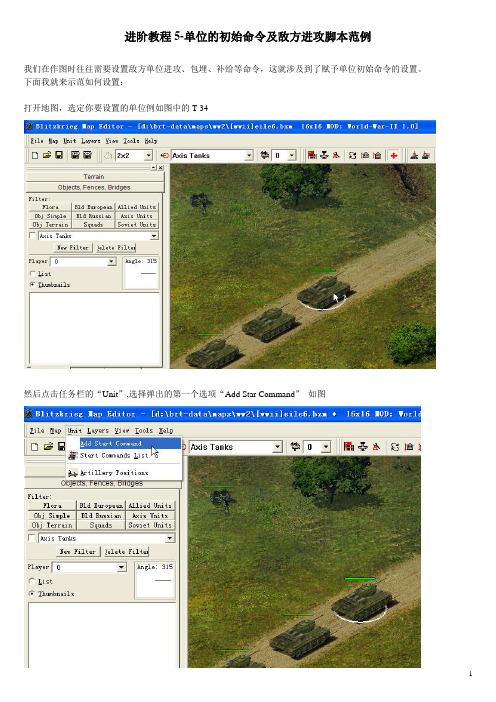Select Thumbnails radio button in second editor

tap(32, 593)
